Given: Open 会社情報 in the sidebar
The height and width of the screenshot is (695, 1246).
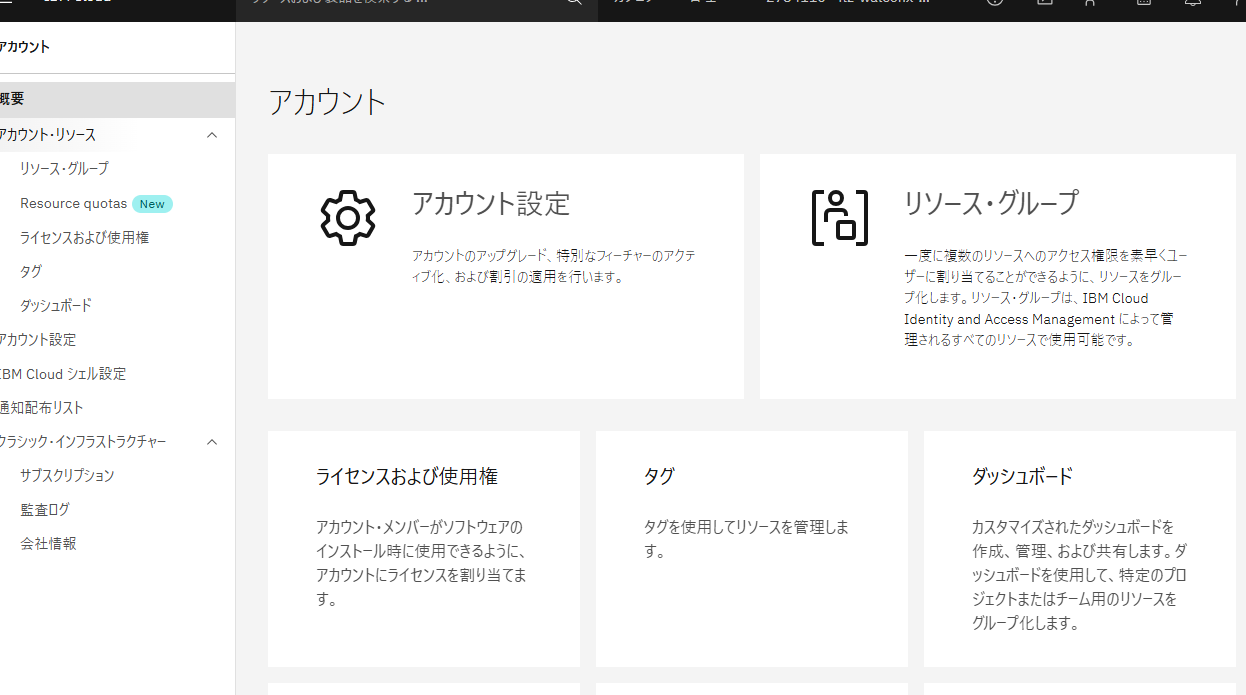Looking at the screenshot, I should click(x=48, y=544).
